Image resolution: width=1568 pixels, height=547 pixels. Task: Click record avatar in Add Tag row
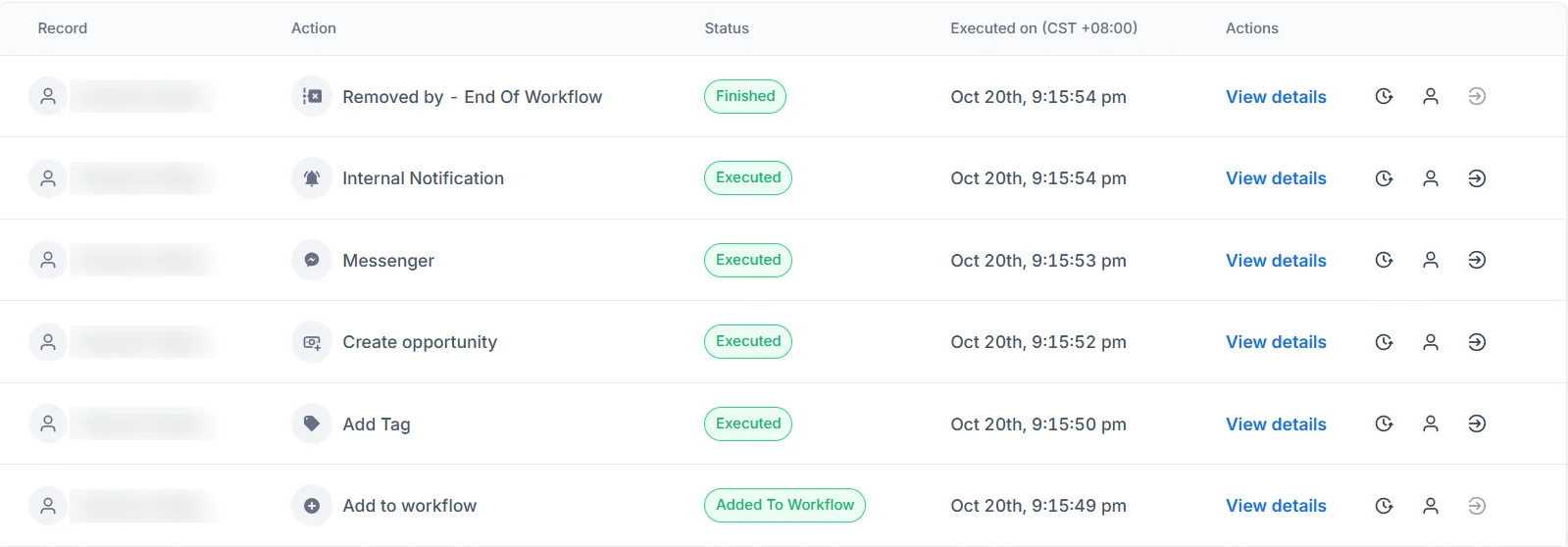coord(48,423)
